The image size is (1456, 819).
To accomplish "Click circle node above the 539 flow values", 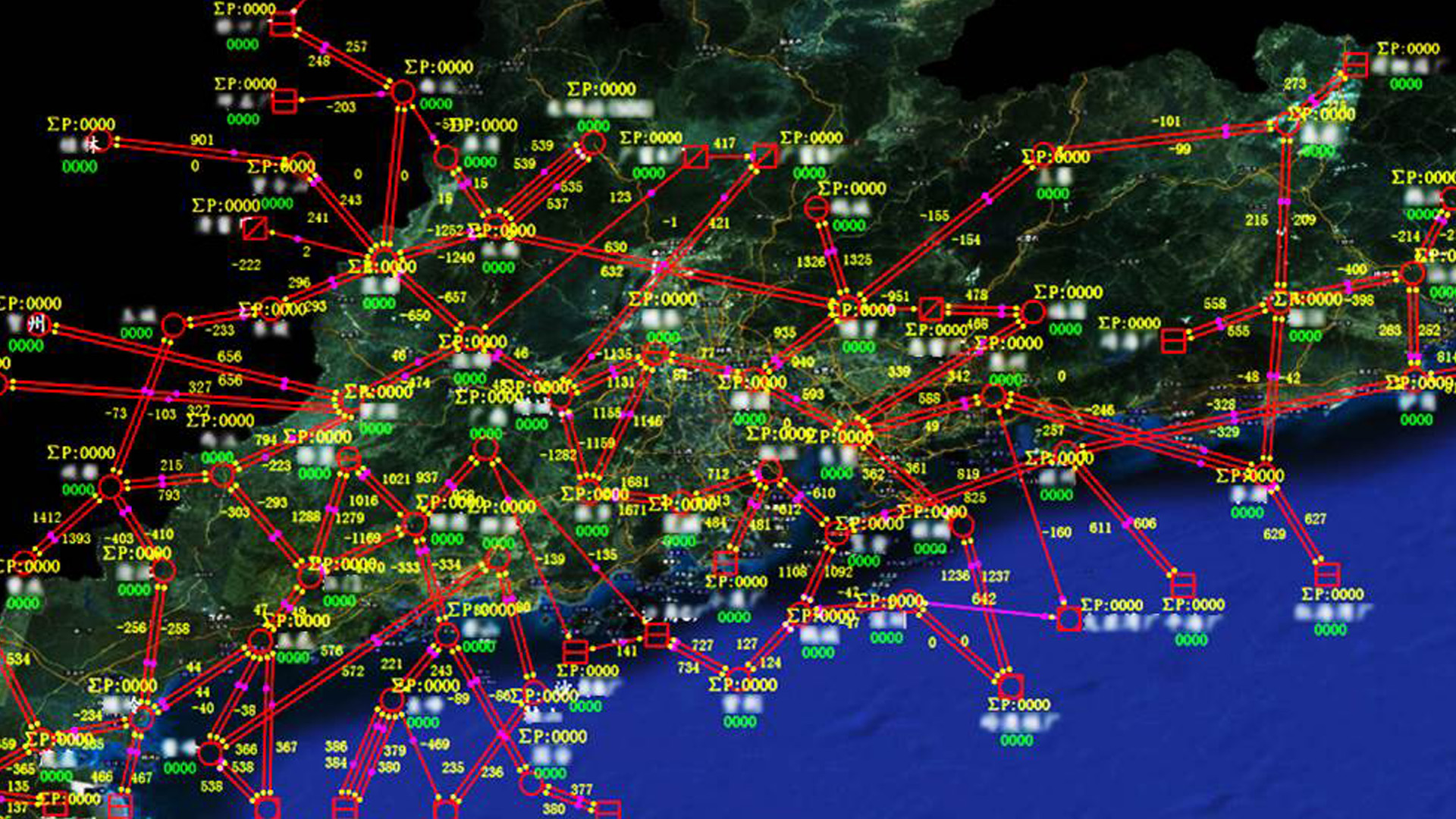I will [x=592, y=143].
